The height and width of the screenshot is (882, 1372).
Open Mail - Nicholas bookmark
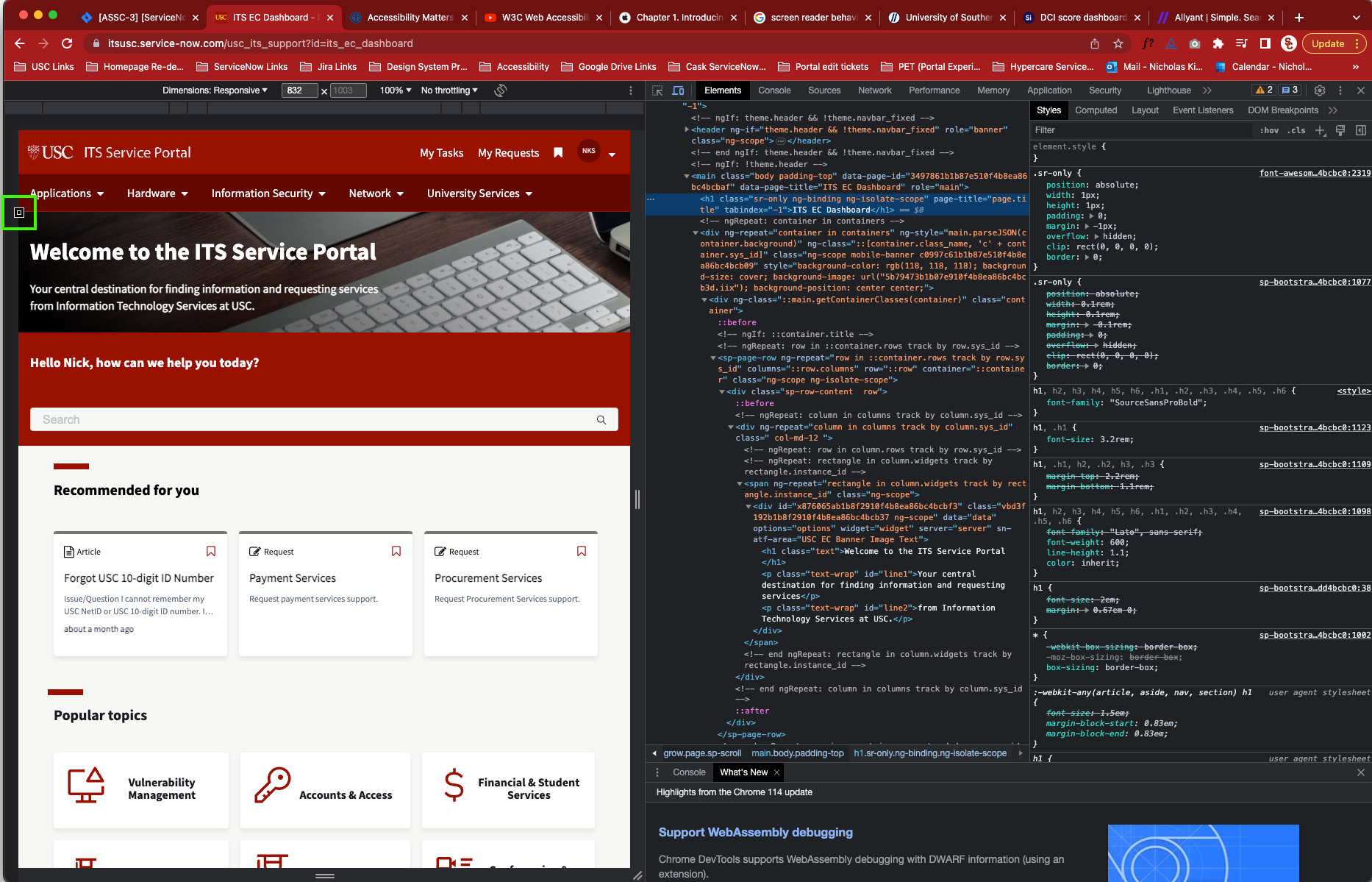[x=1154, y=66]
